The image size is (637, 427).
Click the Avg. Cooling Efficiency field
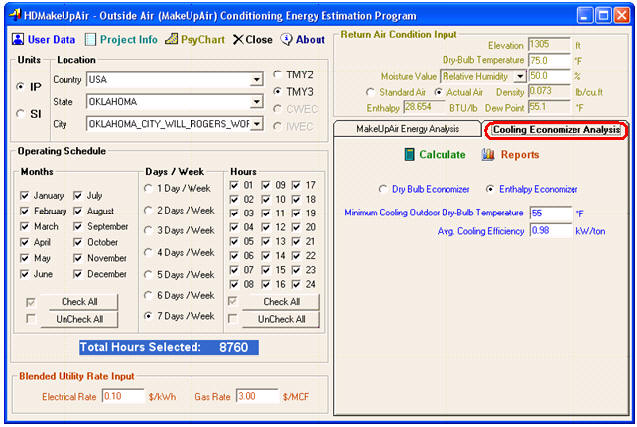[x=551, y=231]
